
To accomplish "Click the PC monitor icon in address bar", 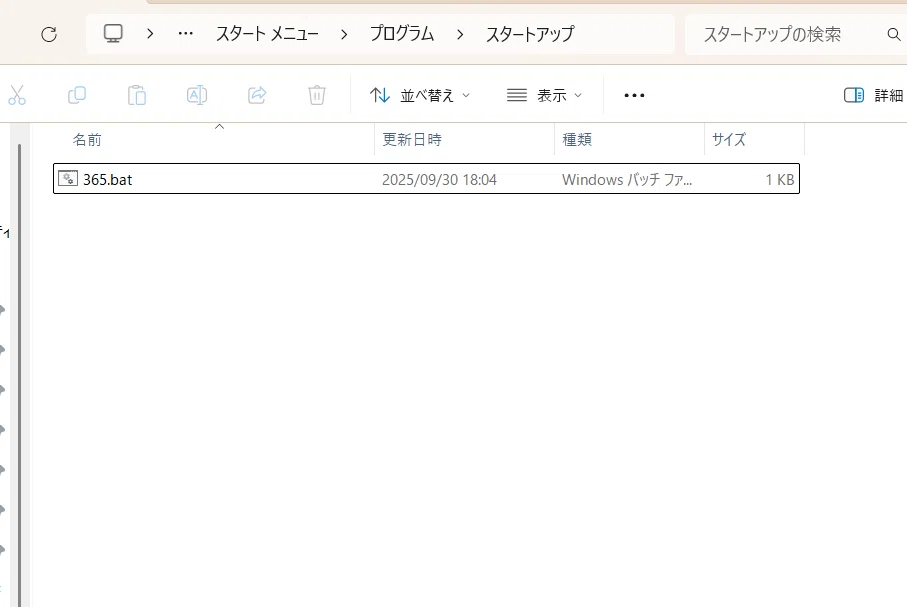I will pos(113,34).
